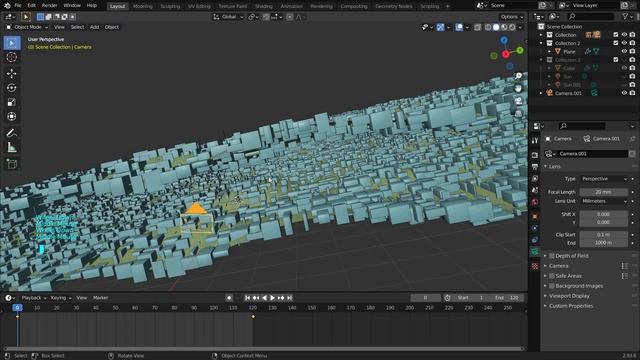Image resolution: width=640 pixels, height=360 pixels.
Task: Click the pan view hand icon
Action: (518, 88)
